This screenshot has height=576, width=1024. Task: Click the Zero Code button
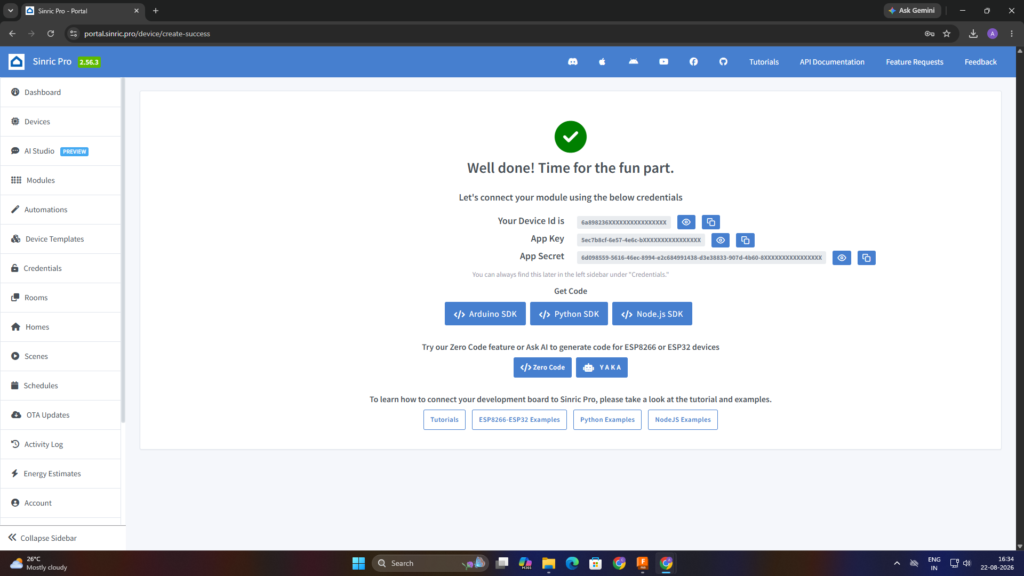[x=543, y=368]
